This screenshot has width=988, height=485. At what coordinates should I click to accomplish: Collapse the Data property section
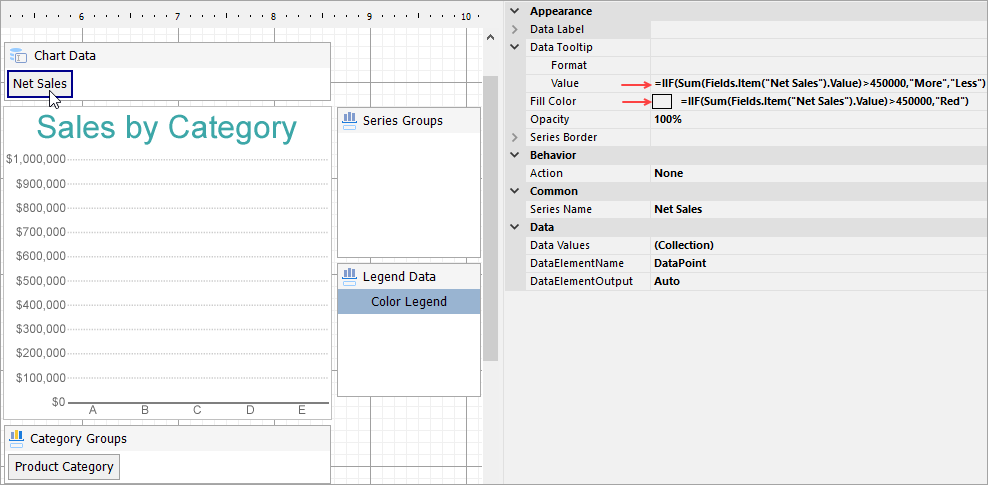[515, 227]
